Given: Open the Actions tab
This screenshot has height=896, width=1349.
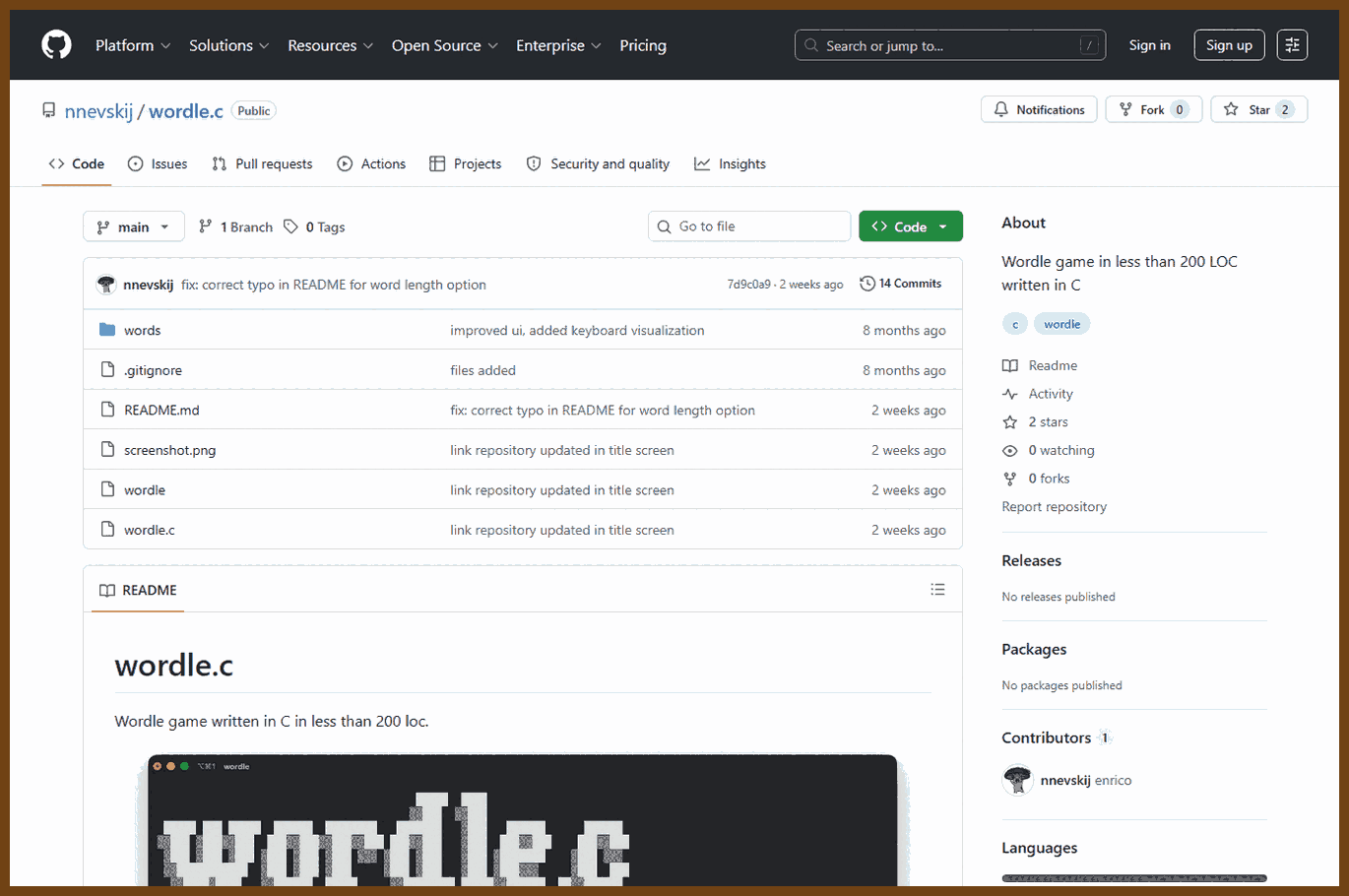Looking at the screenshot, I should point(371,163).
